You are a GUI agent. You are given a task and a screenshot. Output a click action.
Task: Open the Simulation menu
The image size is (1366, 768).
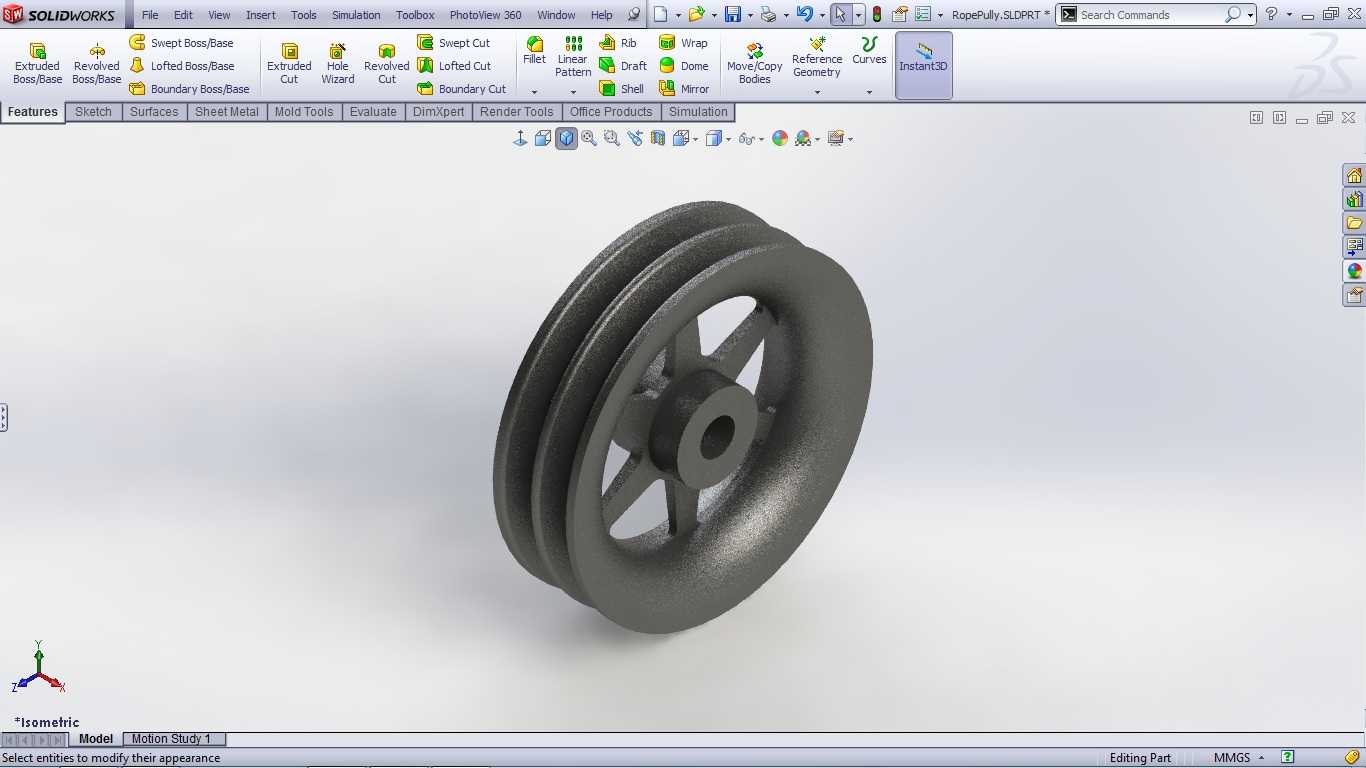(356, 15)
